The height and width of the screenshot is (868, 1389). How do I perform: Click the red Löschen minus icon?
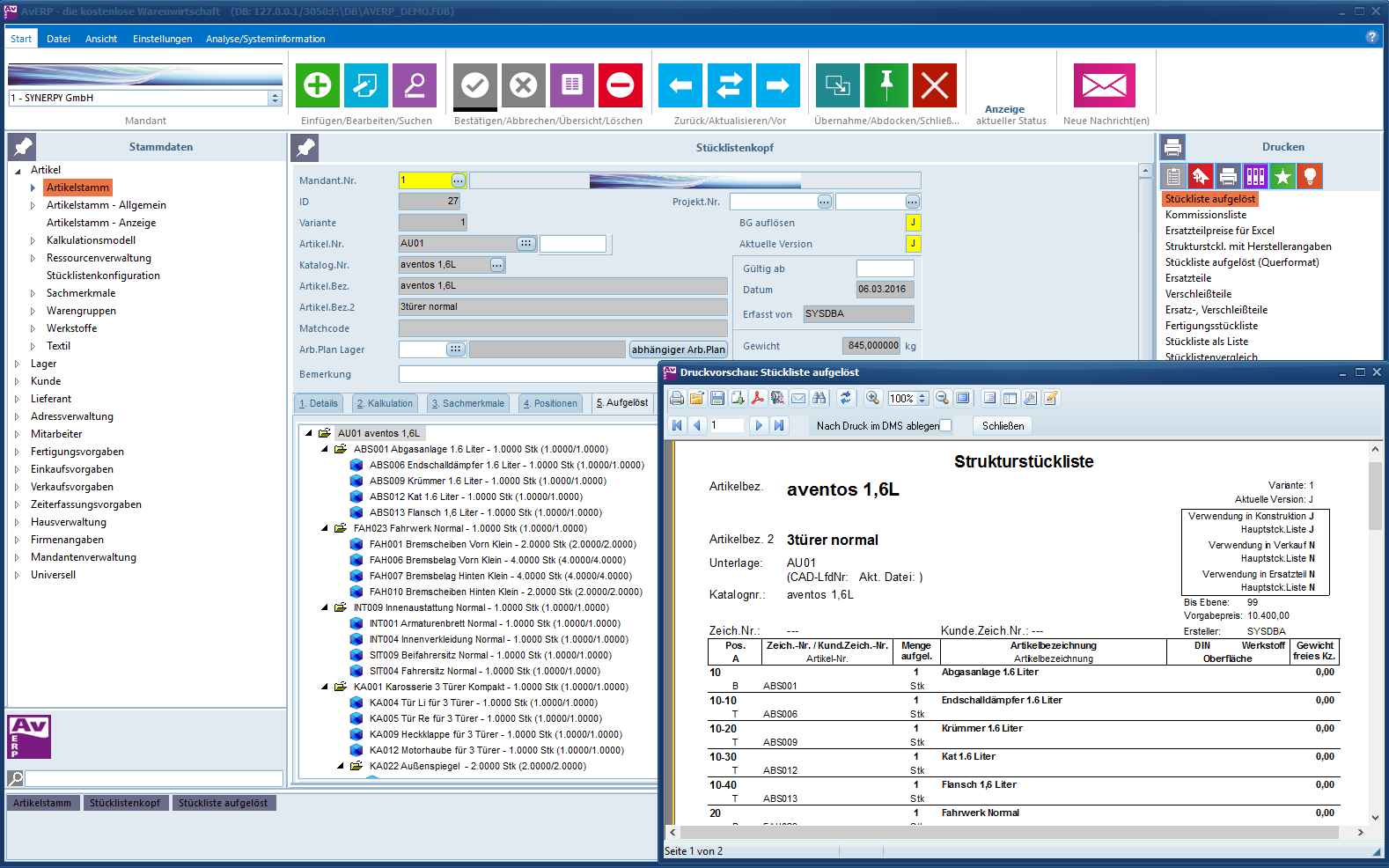pyautogui.click(x=620, y=85)
